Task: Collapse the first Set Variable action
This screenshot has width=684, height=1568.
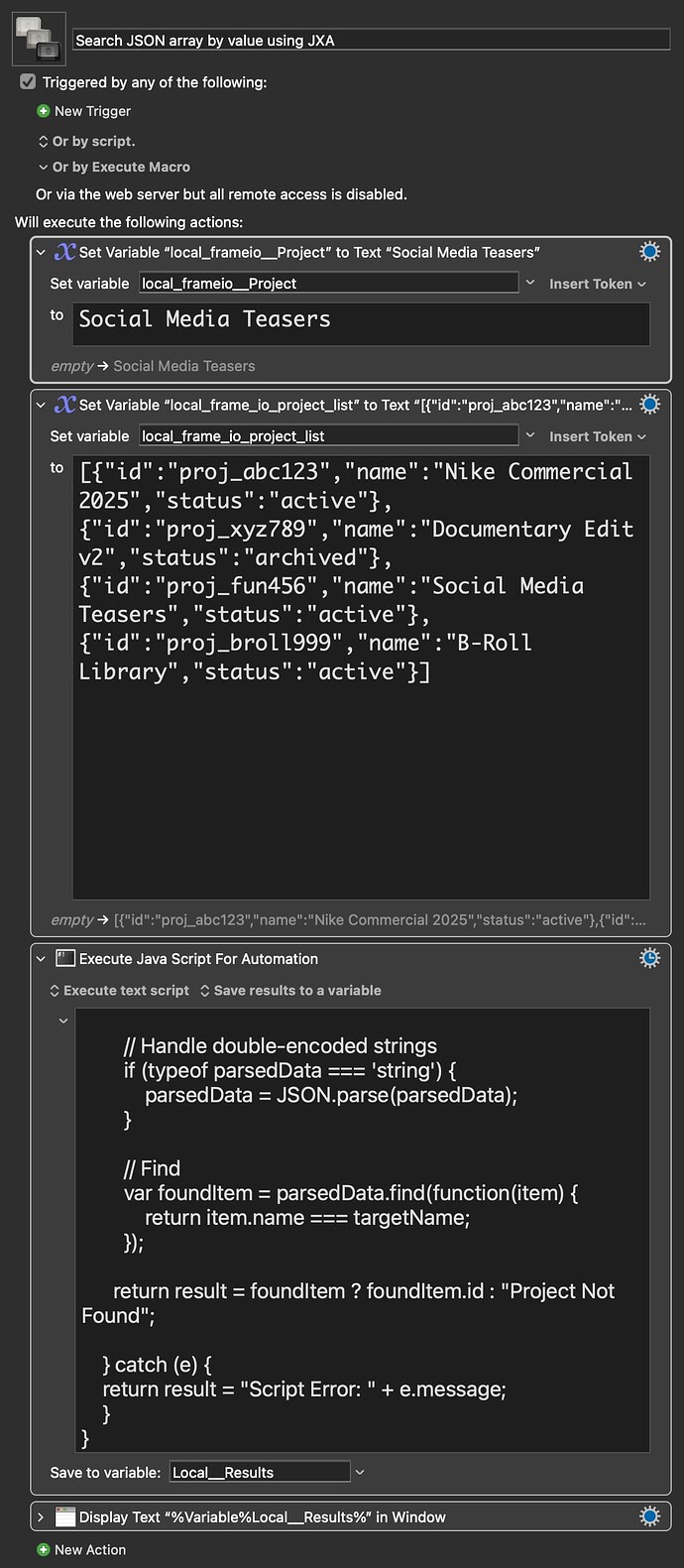Action: point(41,252)
